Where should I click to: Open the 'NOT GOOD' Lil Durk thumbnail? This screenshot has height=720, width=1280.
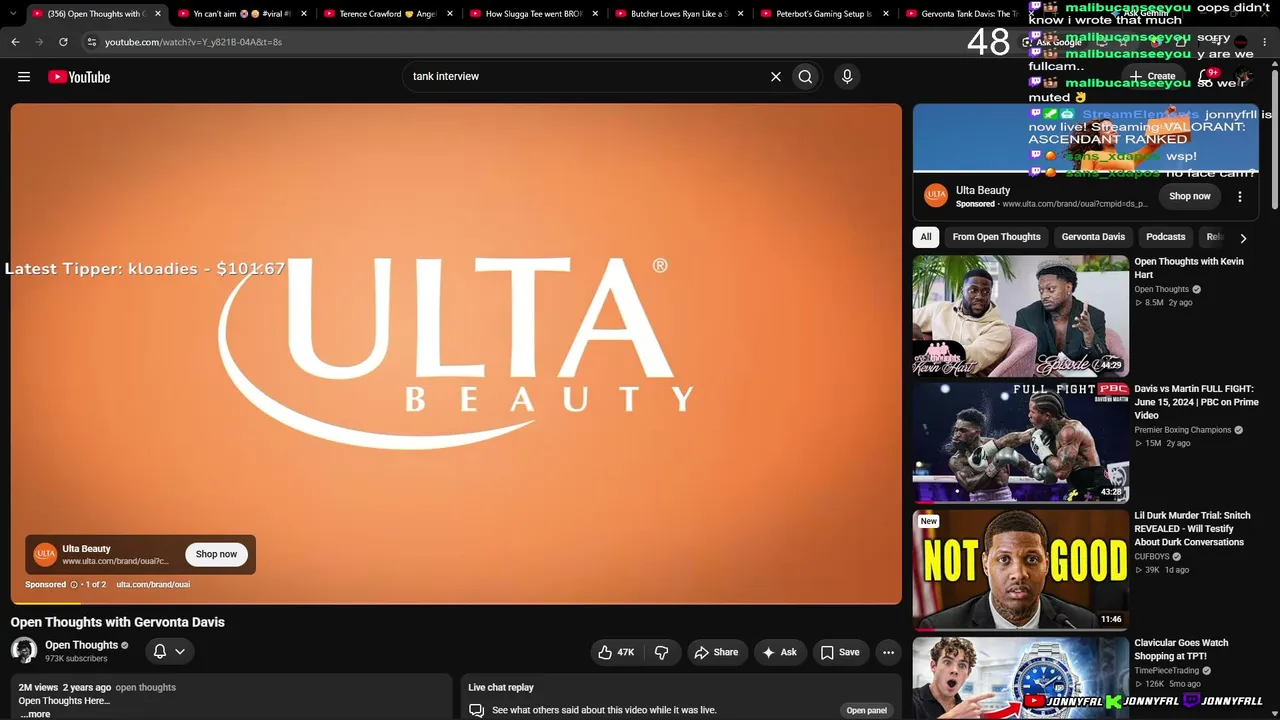coord(1020,570)
